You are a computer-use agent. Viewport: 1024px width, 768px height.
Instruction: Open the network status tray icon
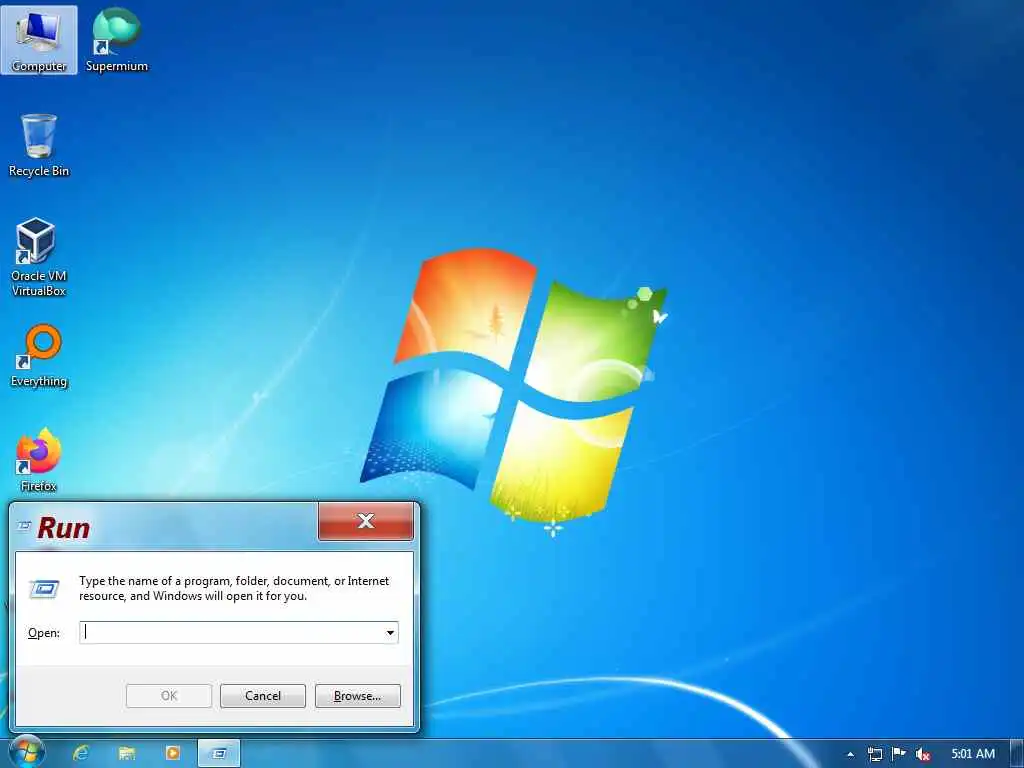(874, 754)
